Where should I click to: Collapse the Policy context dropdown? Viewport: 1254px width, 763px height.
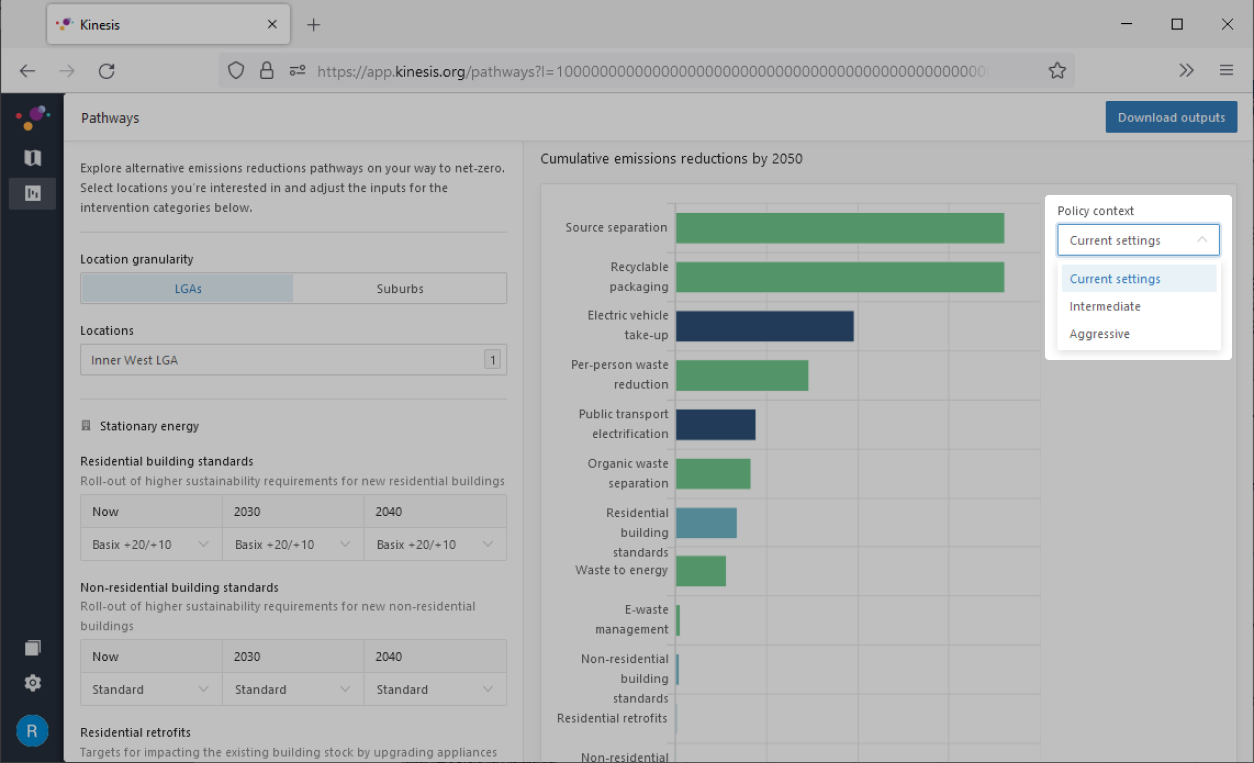point(1138,240)
